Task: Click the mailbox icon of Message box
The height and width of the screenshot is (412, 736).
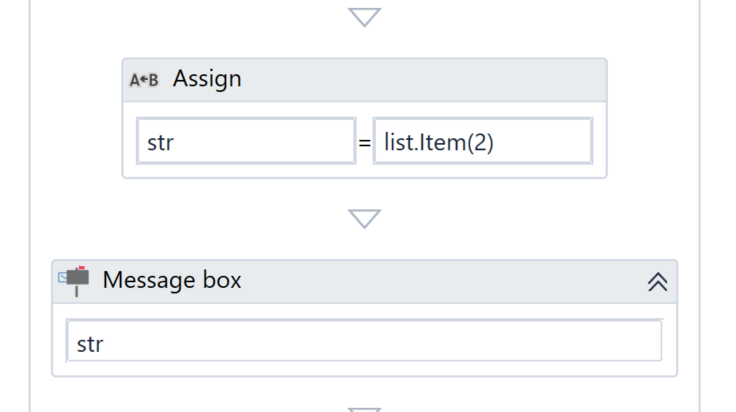Action: pyautogui.click(x=74, y=281)
